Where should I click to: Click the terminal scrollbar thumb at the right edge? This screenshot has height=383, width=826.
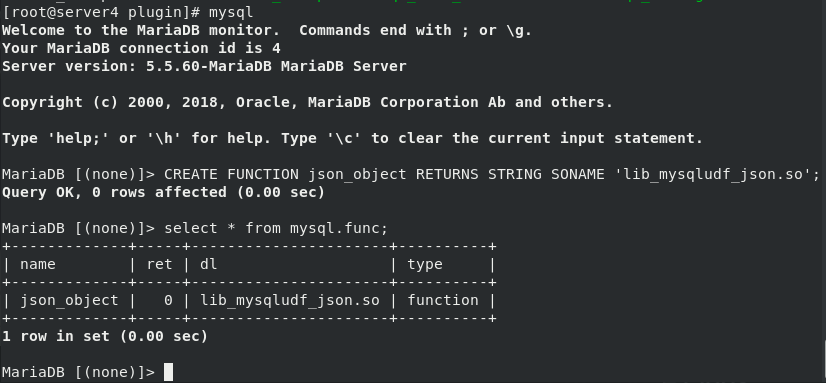tap(824, 361)
